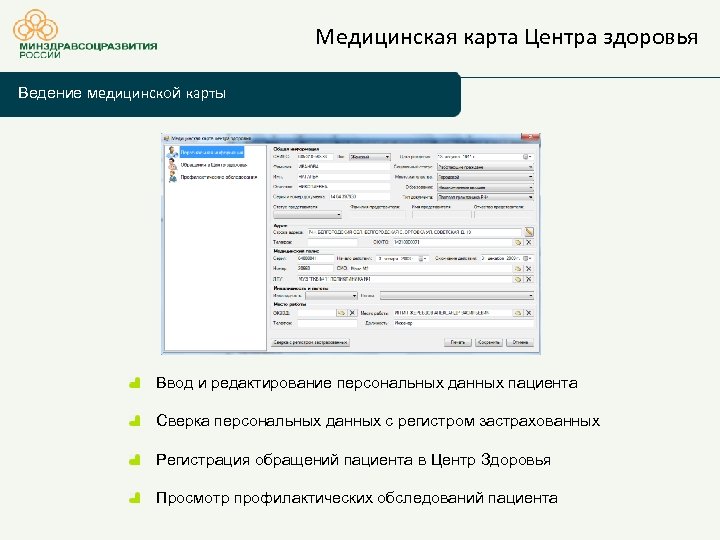Select the Personal information tree item
Screen dimensions: 720x540
[x=212, y=152]
